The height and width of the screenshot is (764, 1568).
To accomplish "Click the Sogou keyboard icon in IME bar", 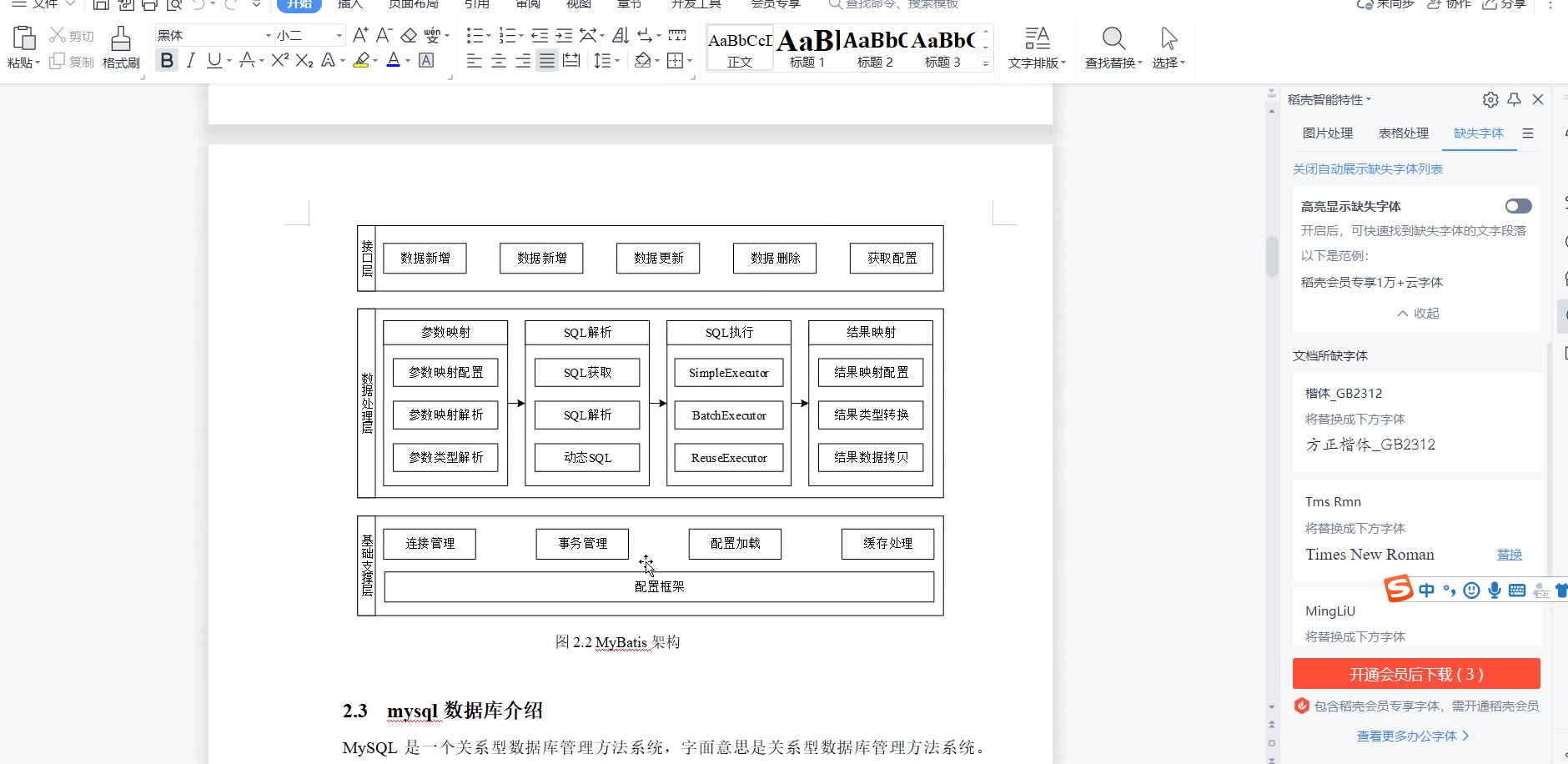I will point(1517,591).
